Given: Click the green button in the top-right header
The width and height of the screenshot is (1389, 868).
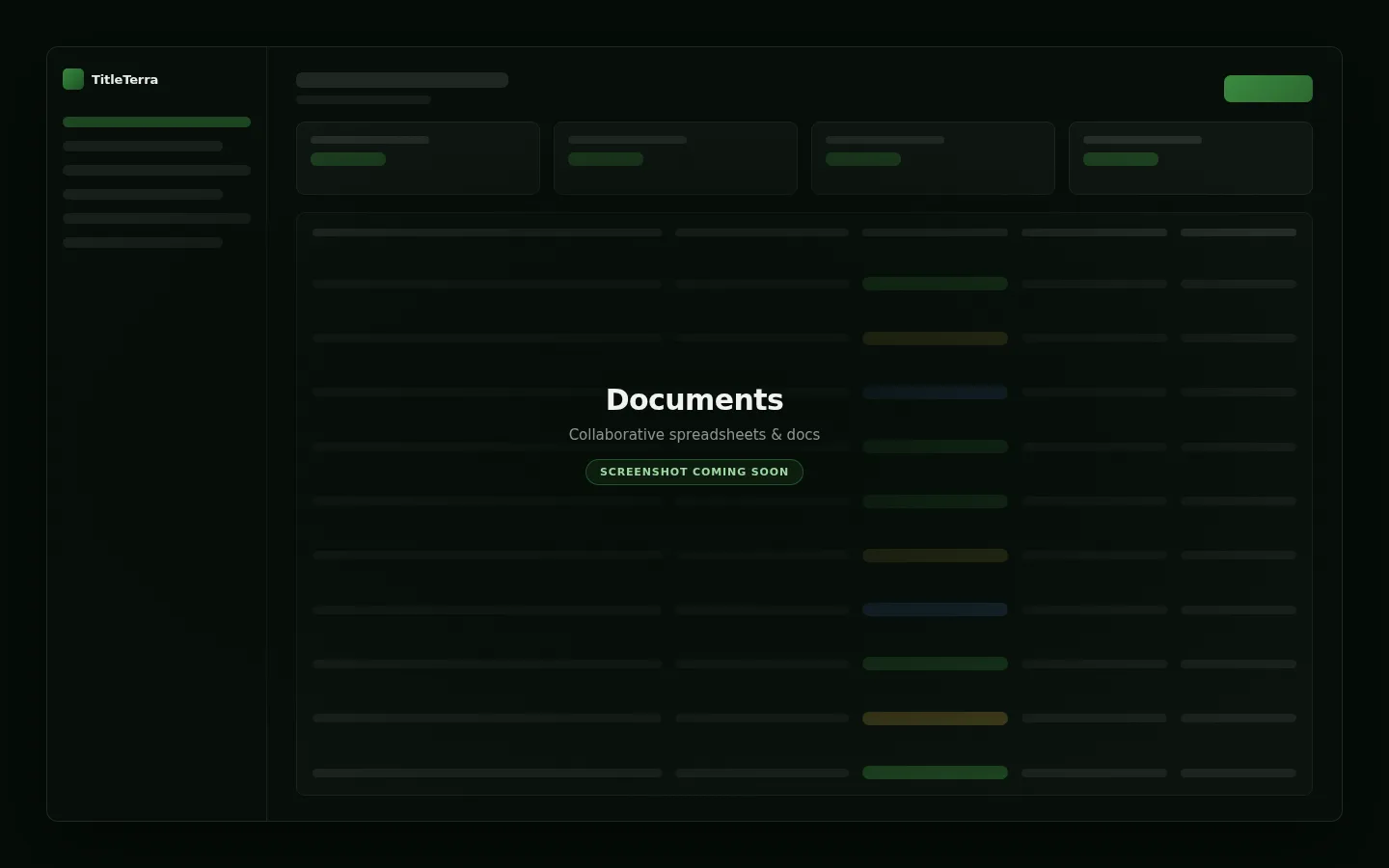Looking at the screenshot, I should (x=1267, y=89).
